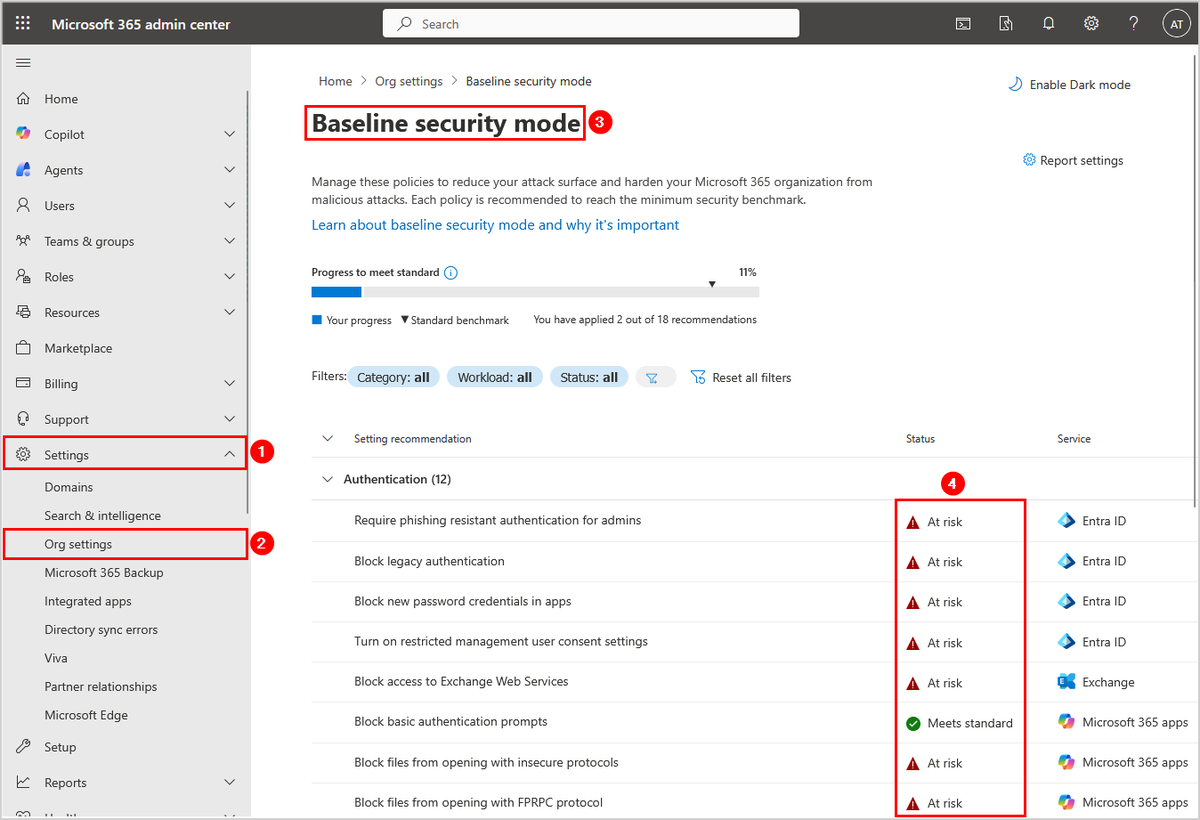1200x820 pixels.
Task: Expand the Copilot nav chevron
Action: pyautogui.click(x=230, y=134)
